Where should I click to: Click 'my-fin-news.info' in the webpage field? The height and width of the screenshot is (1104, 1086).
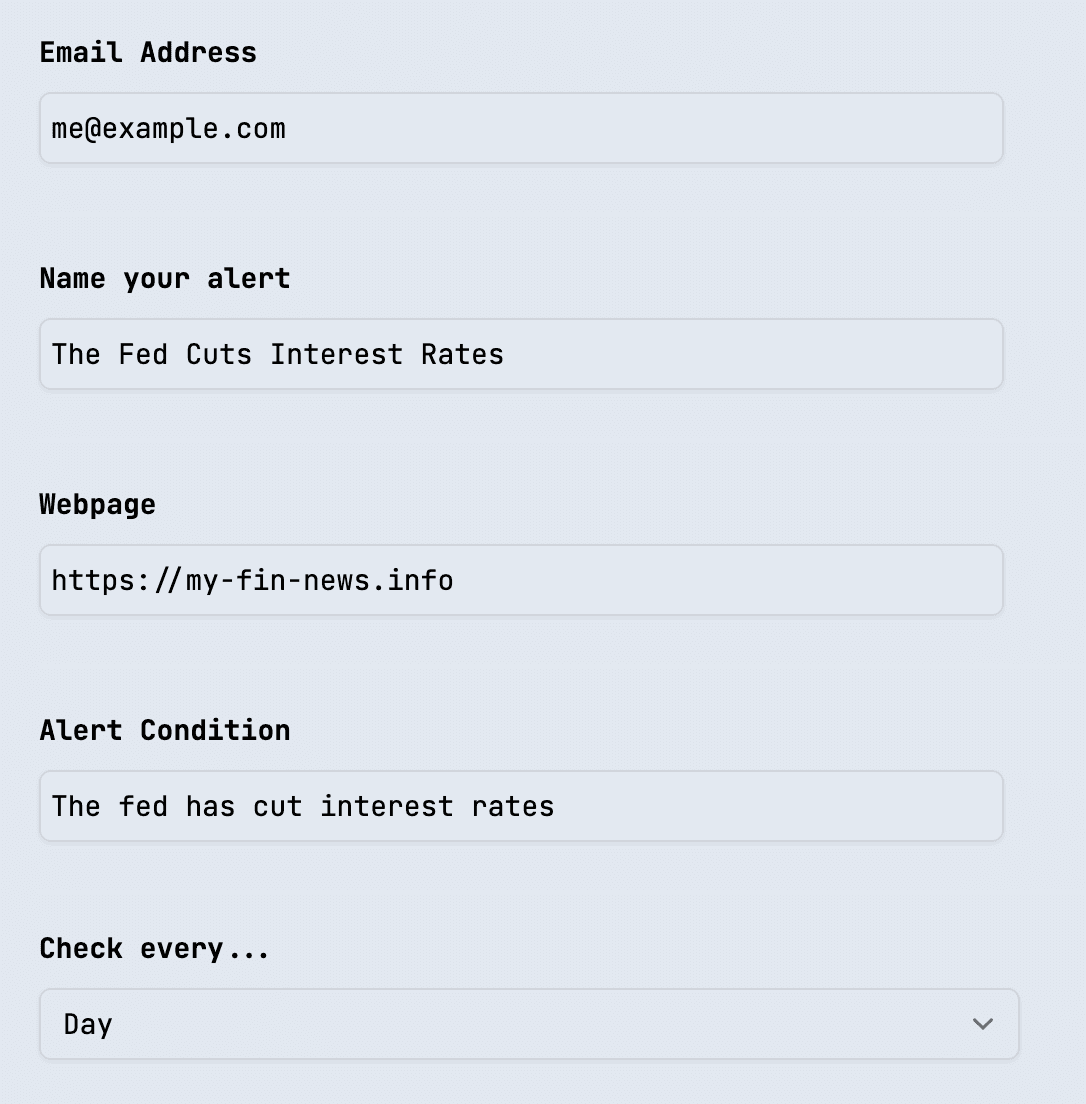click(x=319, y=580)
